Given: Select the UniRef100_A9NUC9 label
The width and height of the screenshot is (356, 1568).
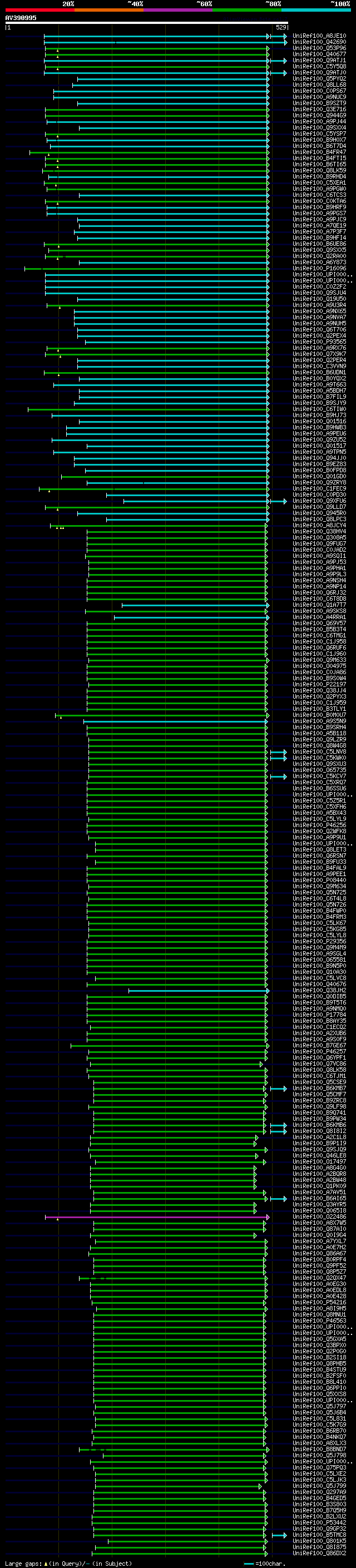Looking at the screenshot, I should (x=319, y=97).
